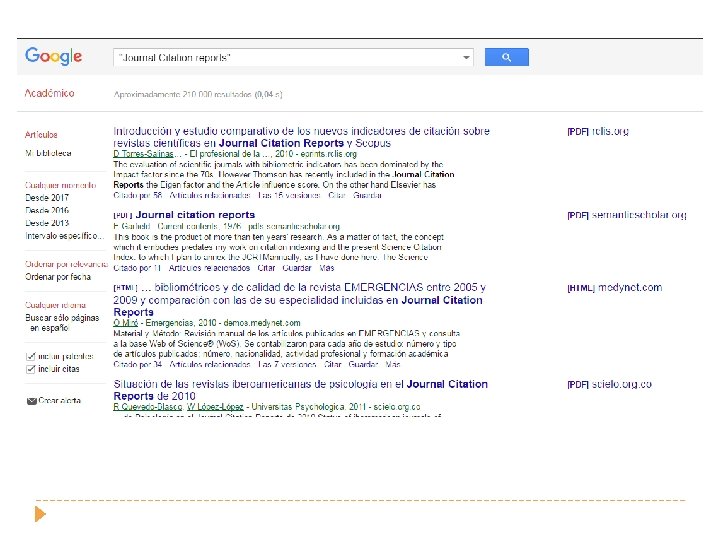Click Citado por 56 under first result

coord(138,196)
